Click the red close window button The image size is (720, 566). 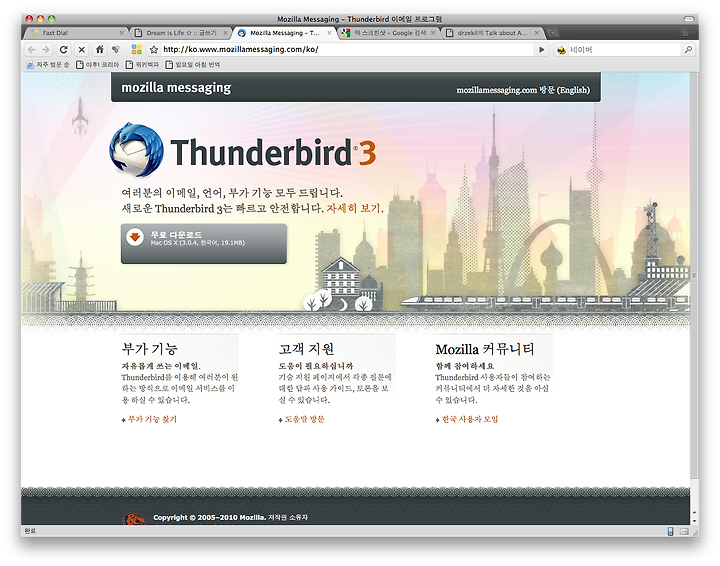(29, 19)
